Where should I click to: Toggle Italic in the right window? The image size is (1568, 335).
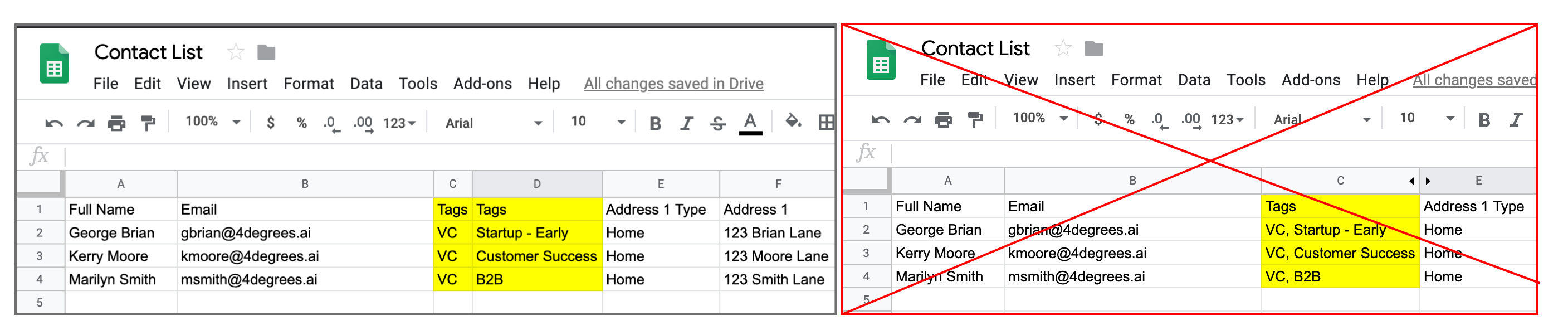[1516, 120]
